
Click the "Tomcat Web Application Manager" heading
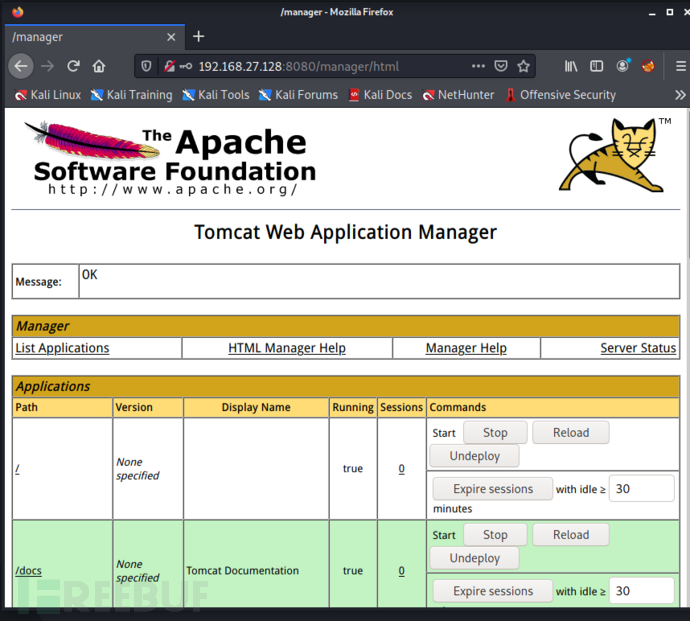coord(345,232)
